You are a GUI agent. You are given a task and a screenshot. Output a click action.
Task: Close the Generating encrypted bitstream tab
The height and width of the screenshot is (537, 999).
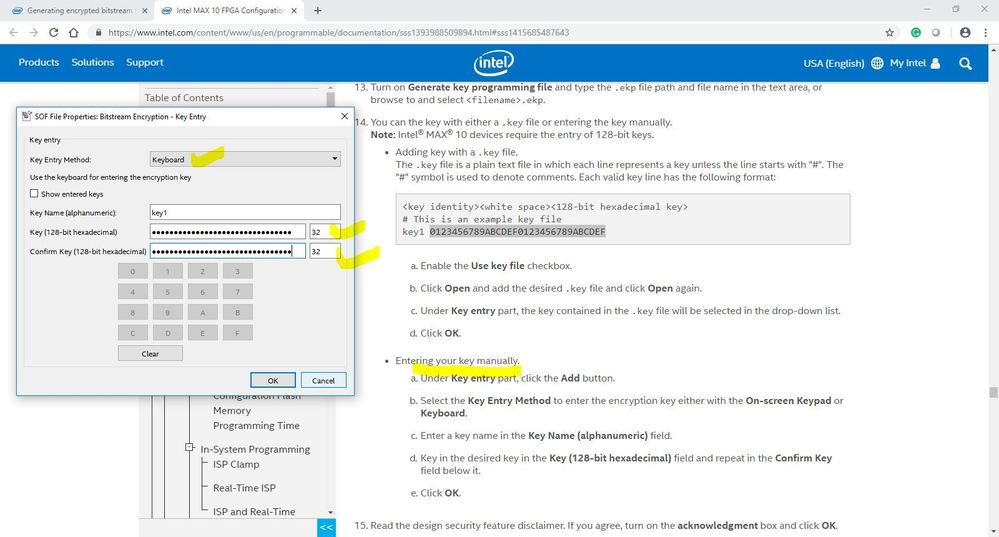pyautogui.click(x=145, y=11)
